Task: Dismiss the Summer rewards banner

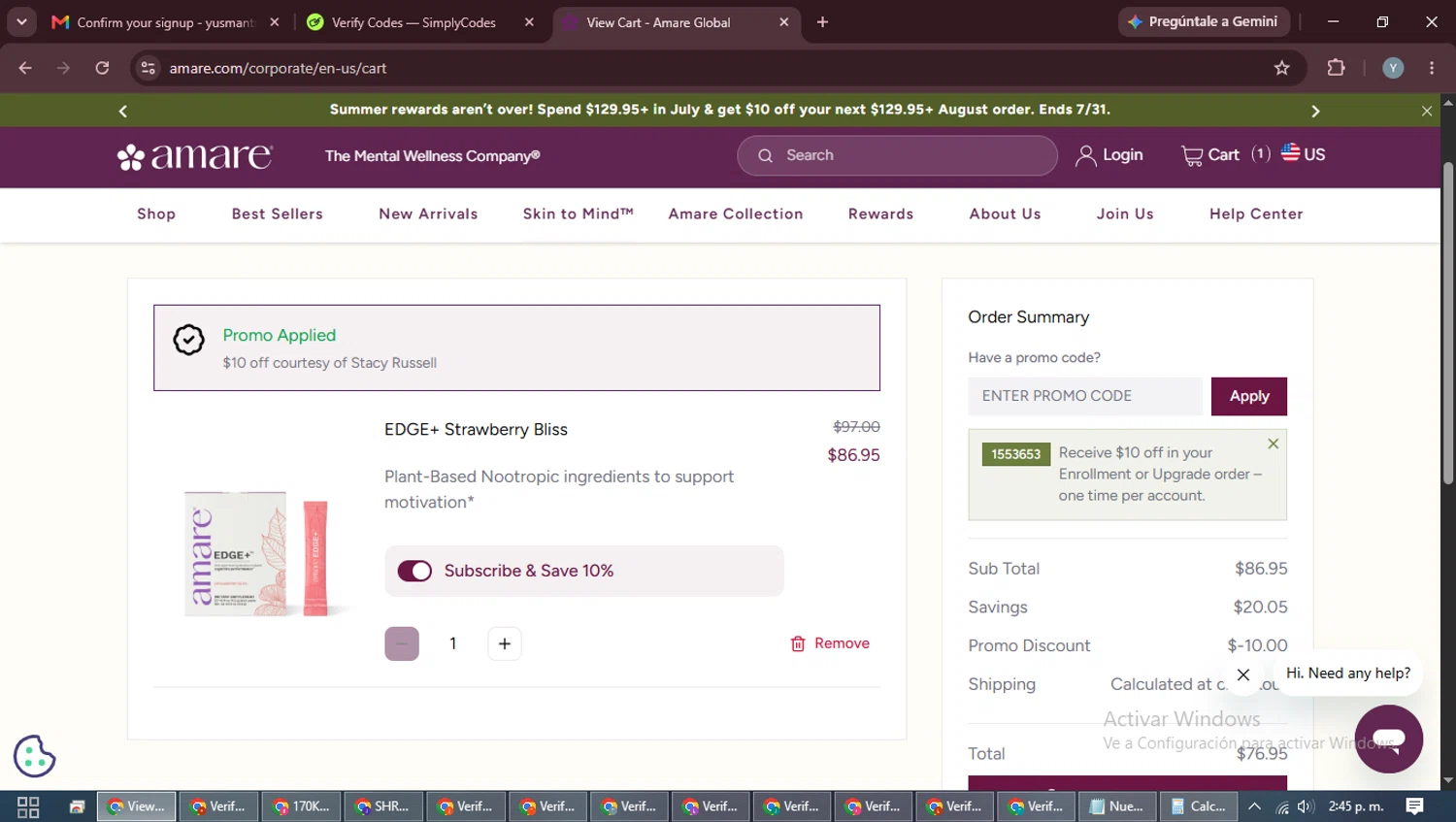Action: [1427, 111]
